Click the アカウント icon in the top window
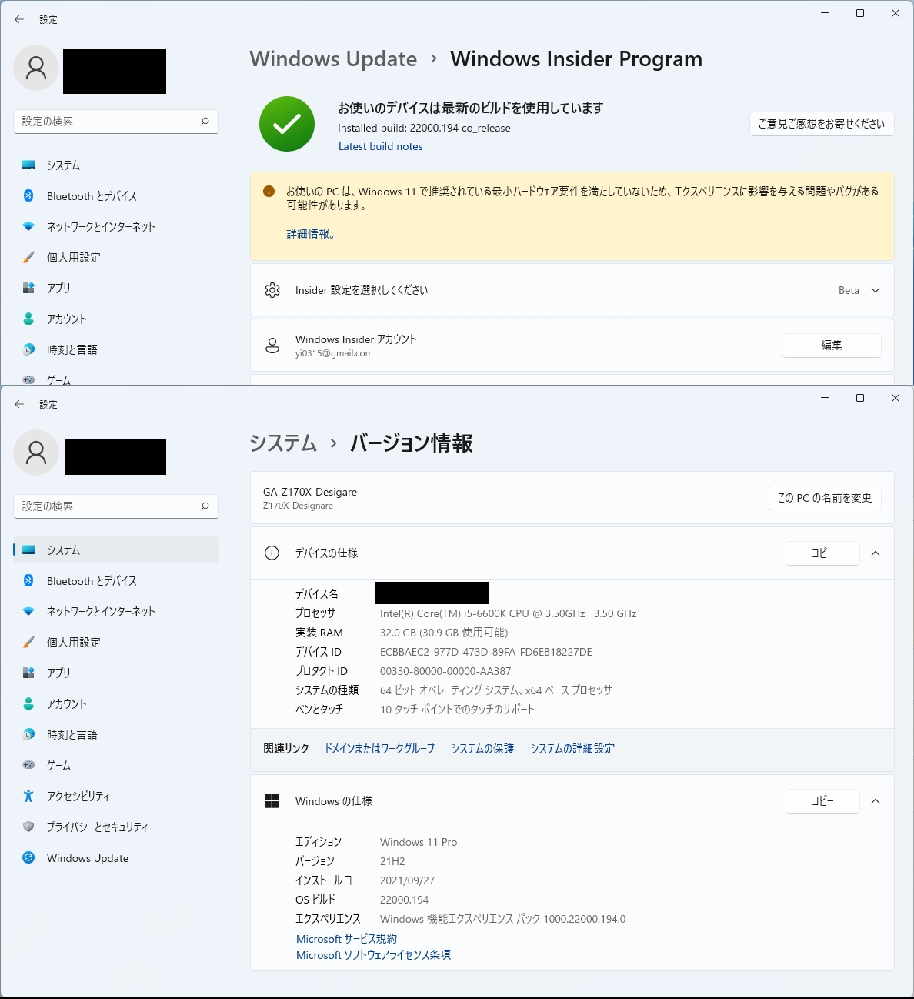 click(x=29, y=319)
